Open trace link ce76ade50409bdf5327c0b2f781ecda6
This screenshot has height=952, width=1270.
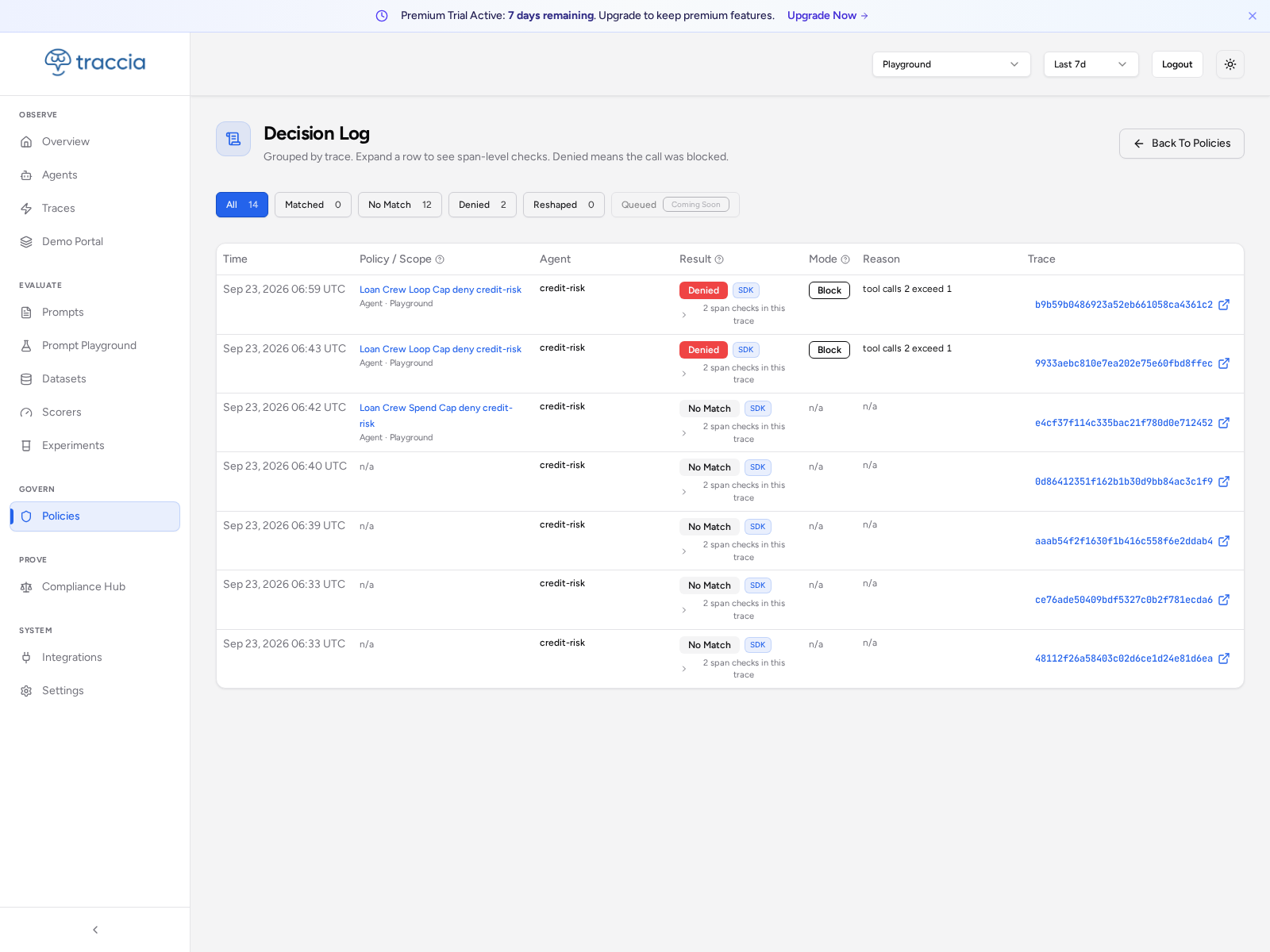pyautogui.click(x=1124, y=600)
